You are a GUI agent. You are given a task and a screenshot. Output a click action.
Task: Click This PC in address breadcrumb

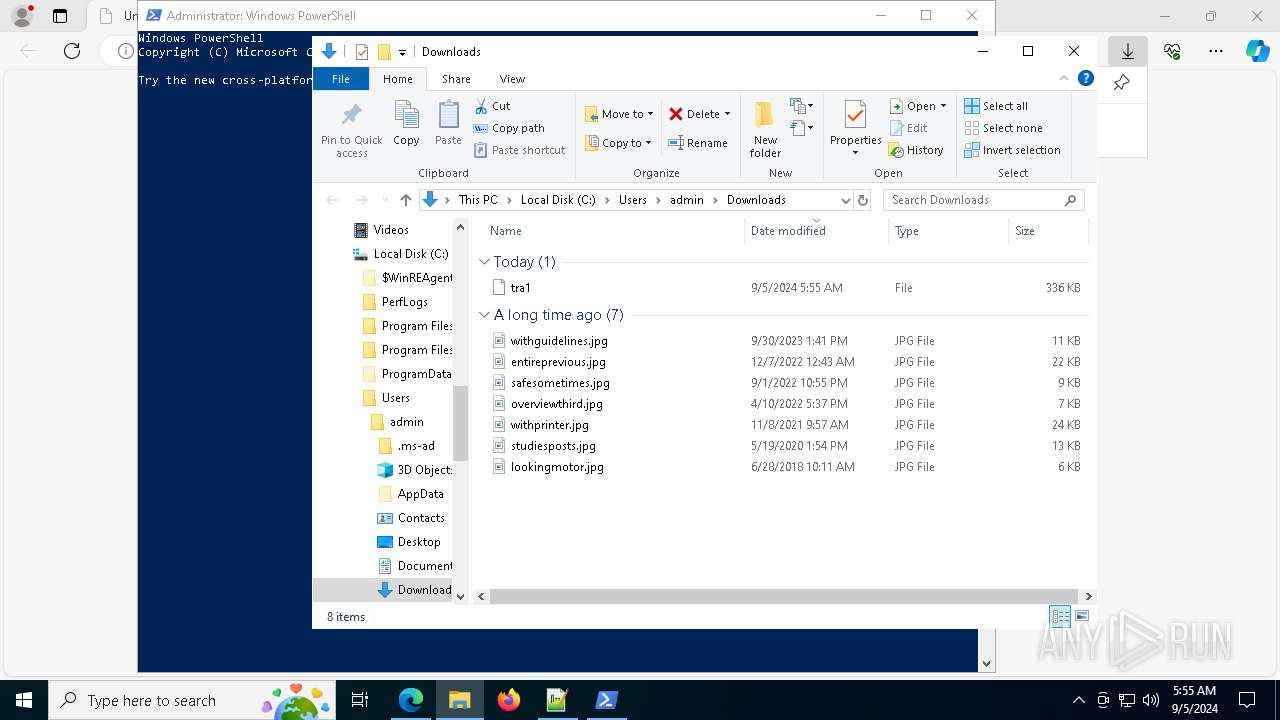point(478,200)
